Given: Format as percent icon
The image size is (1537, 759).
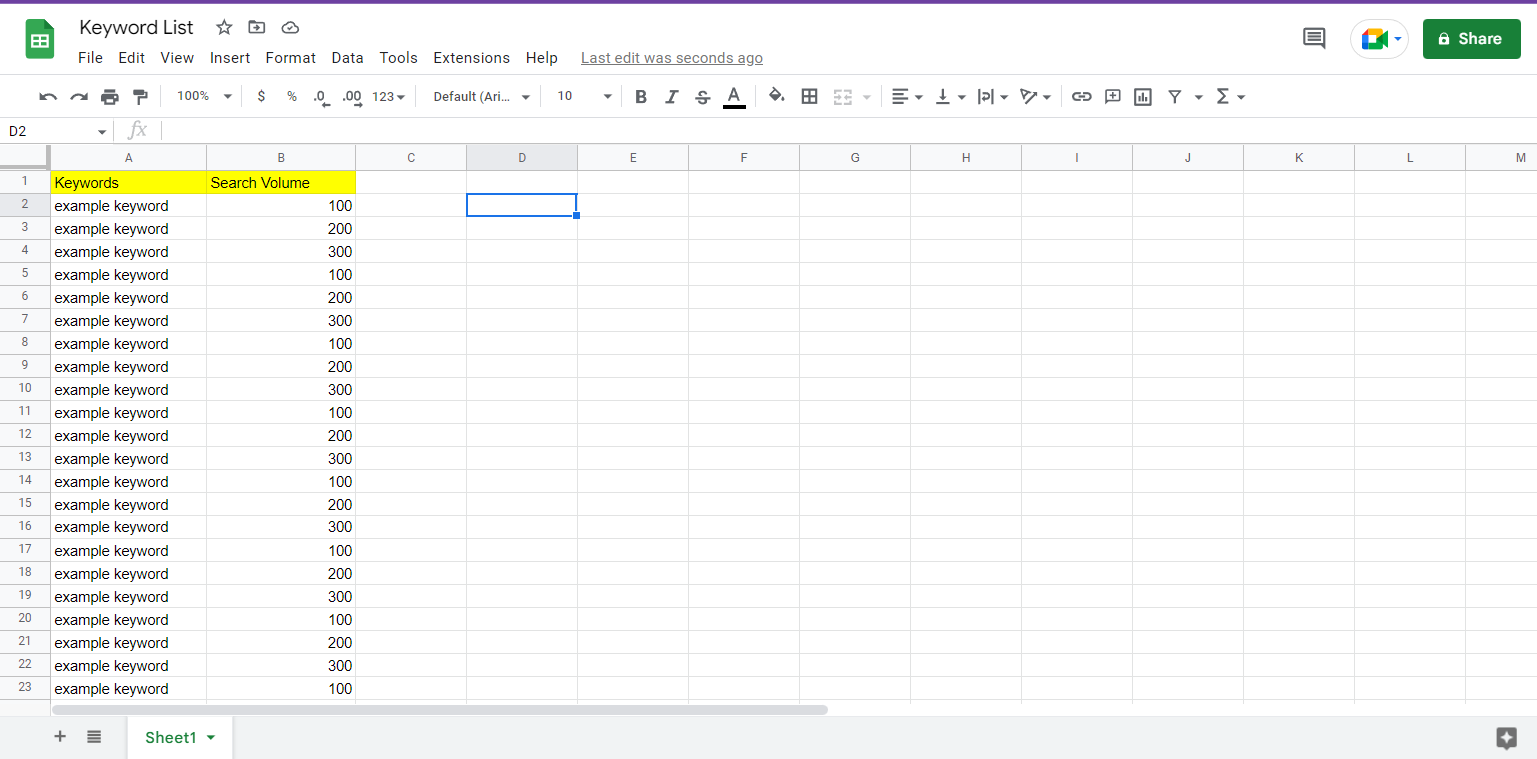Looking at the screenshot, I should (x=292, y=97).
